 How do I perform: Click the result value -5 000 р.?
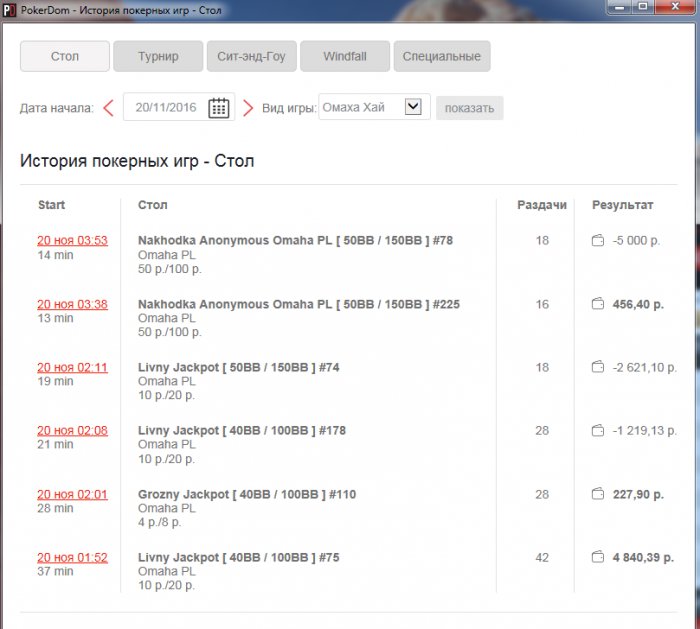point(636,241)
